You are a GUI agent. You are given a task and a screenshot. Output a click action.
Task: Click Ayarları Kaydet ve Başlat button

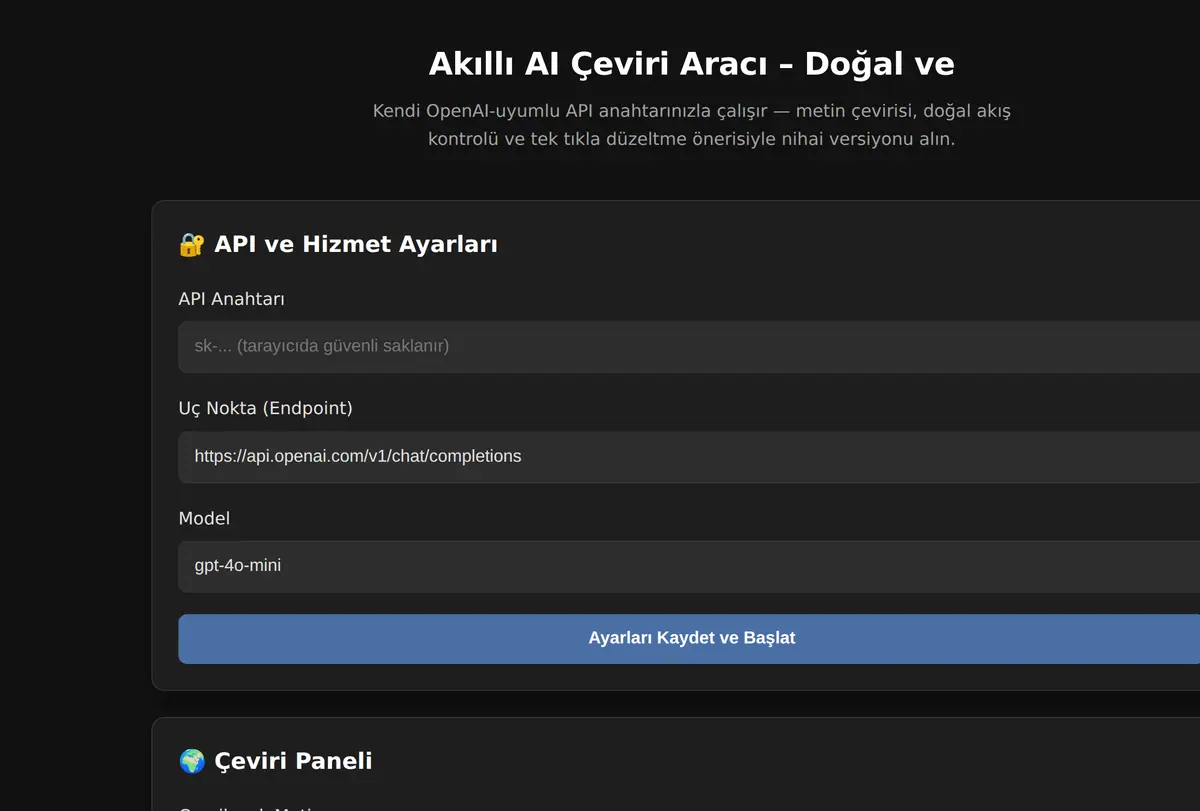[x=689, y=638]
